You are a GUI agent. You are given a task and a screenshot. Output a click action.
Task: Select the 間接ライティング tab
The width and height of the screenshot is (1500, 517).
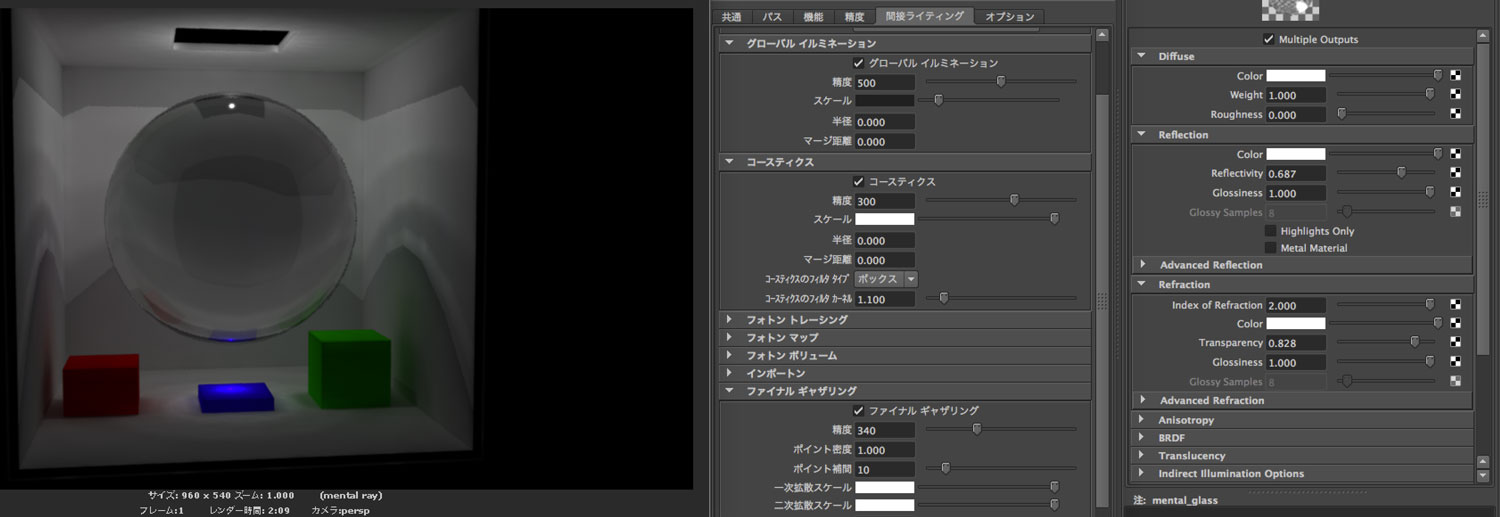pyautogui.click(x=924, y=16)
